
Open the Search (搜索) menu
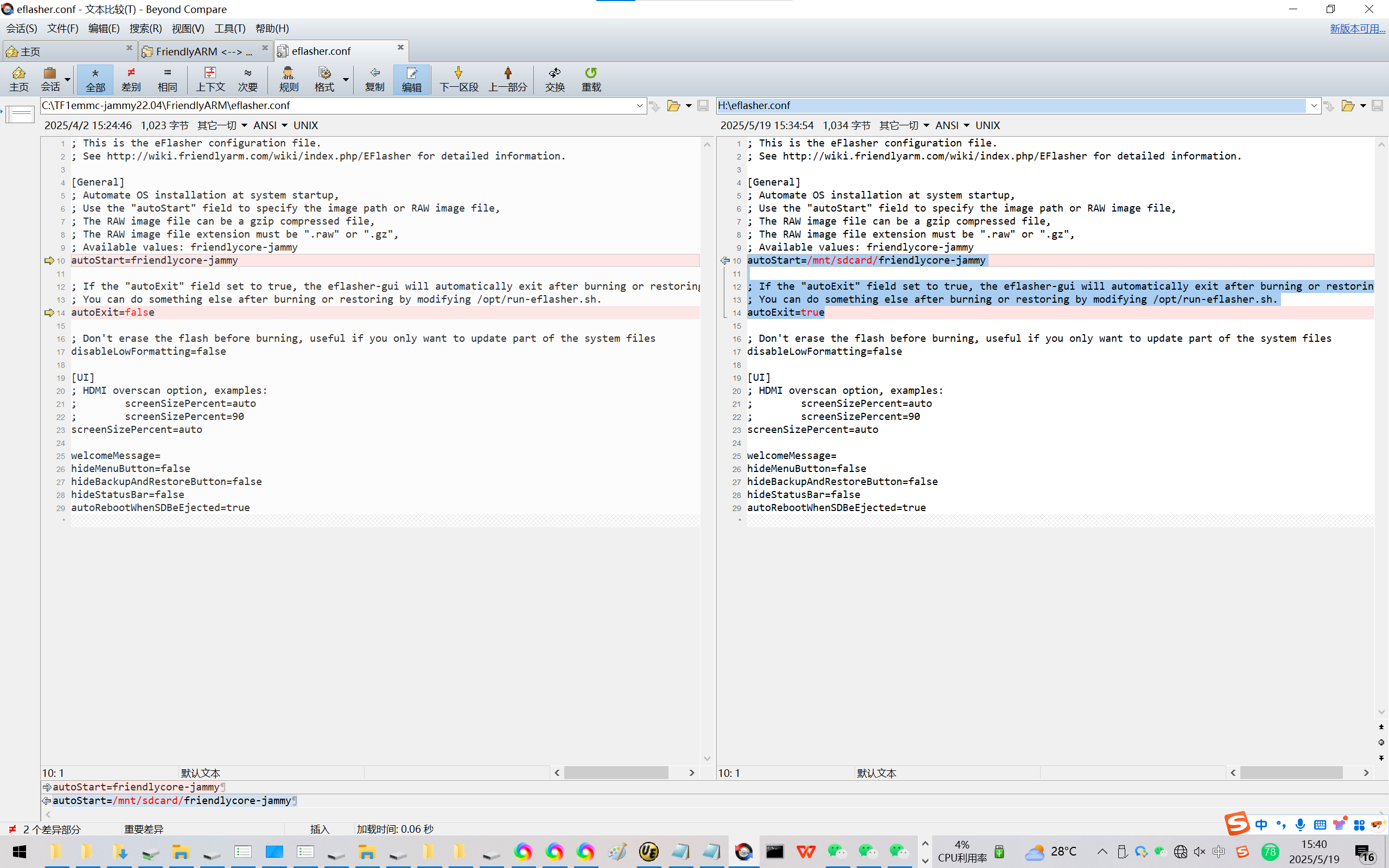pyautogui.click(x=145, y=28)
